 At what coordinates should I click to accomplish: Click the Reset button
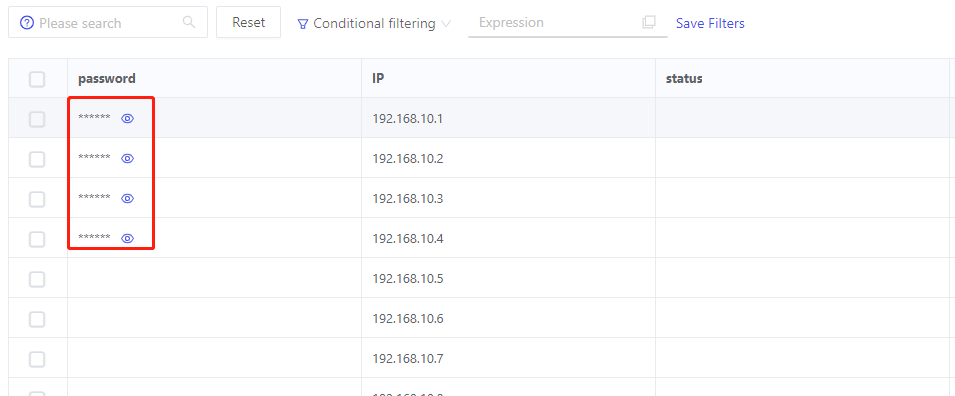click(248, 23)
